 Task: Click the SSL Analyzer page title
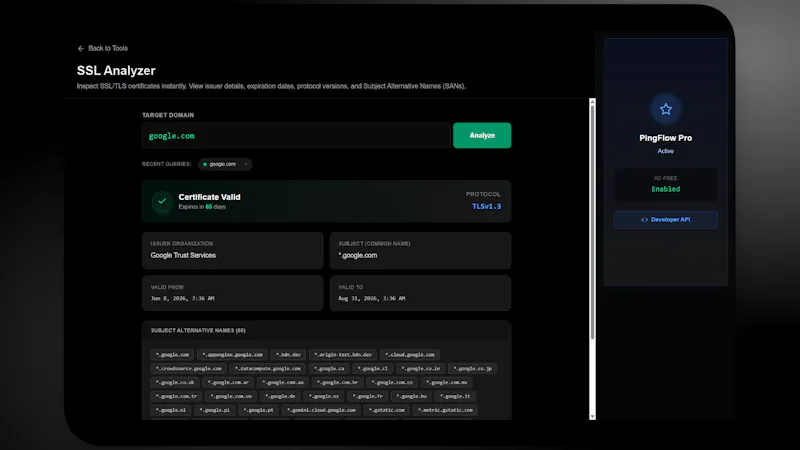click(116, 71)
